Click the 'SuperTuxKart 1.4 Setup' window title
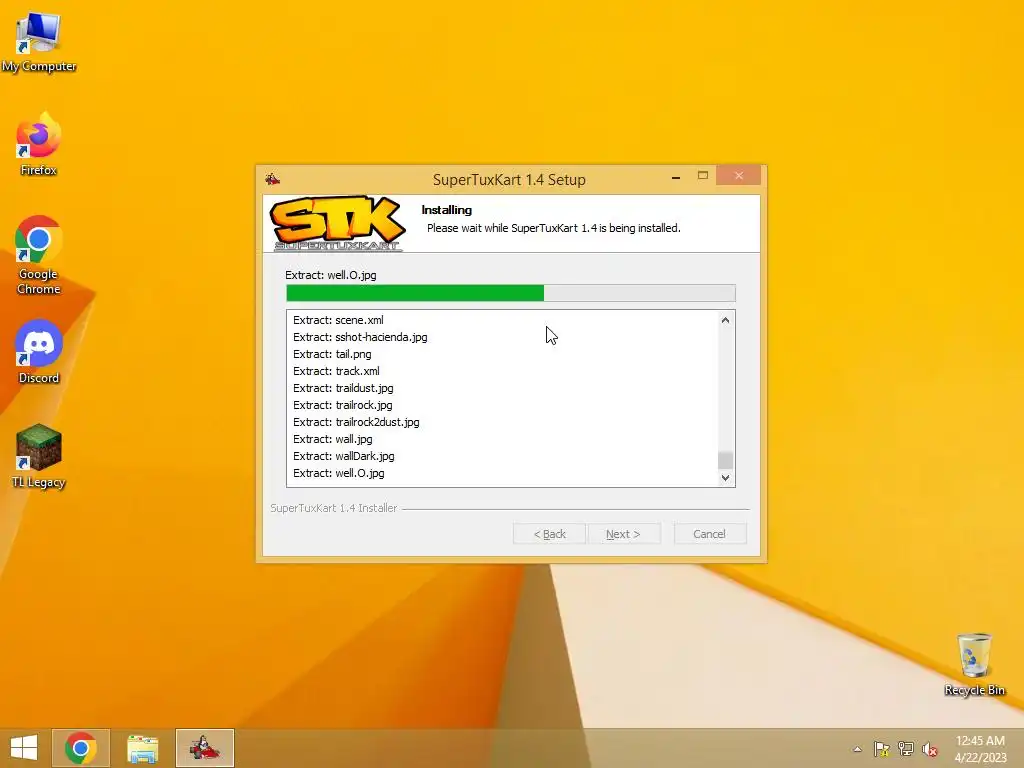Image resolution: width=1024 pixels, height=768 pixels. tap(509, 180)
